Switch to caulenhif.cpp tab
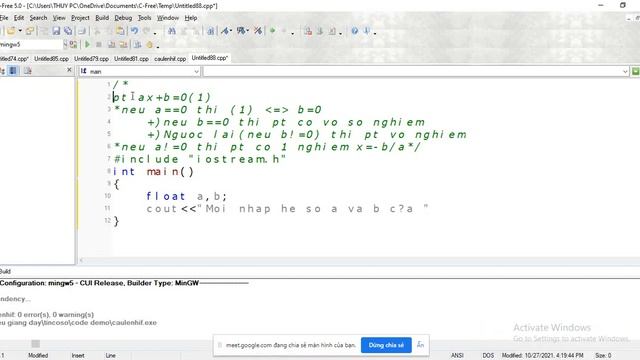 tap(170, 59)
